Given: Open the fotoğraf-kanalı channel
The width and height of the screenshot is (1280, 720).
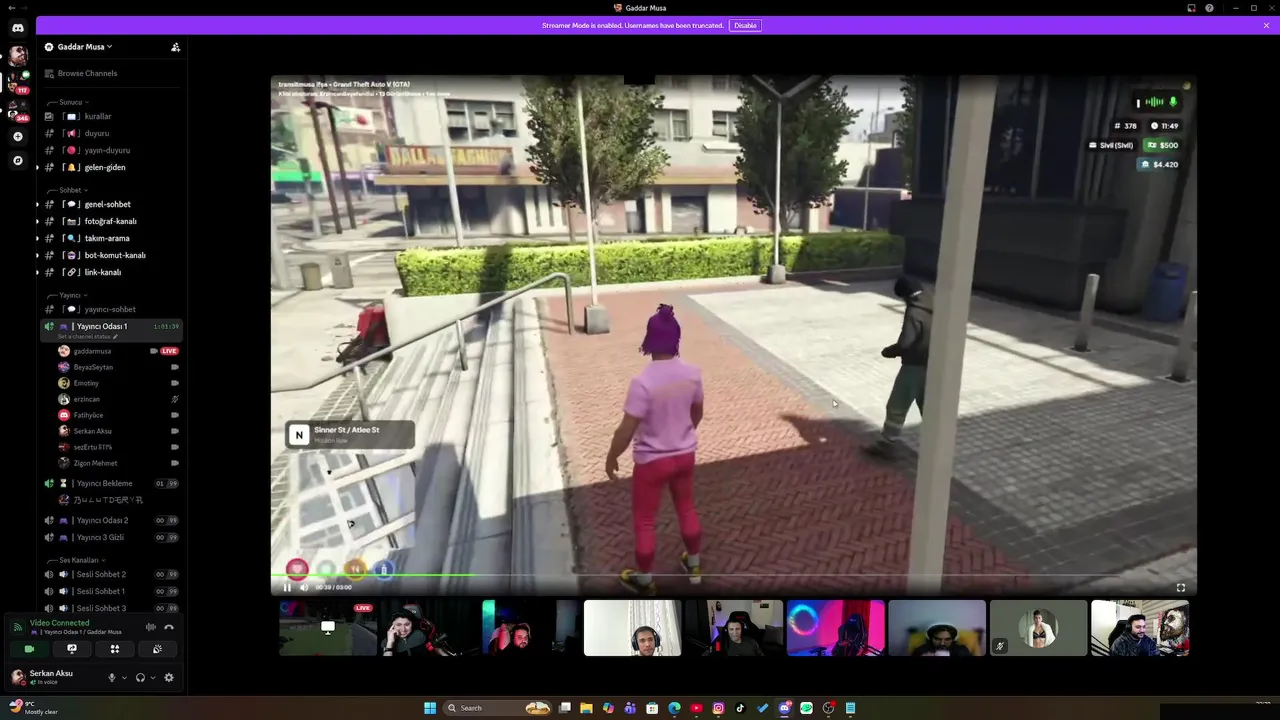Looking at the screenshot, I should 110,221.
